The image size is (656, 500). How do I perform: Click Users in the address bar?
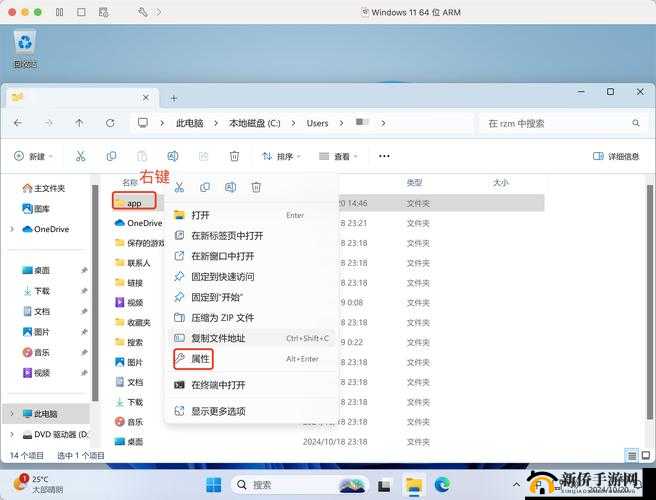[317, 123]
